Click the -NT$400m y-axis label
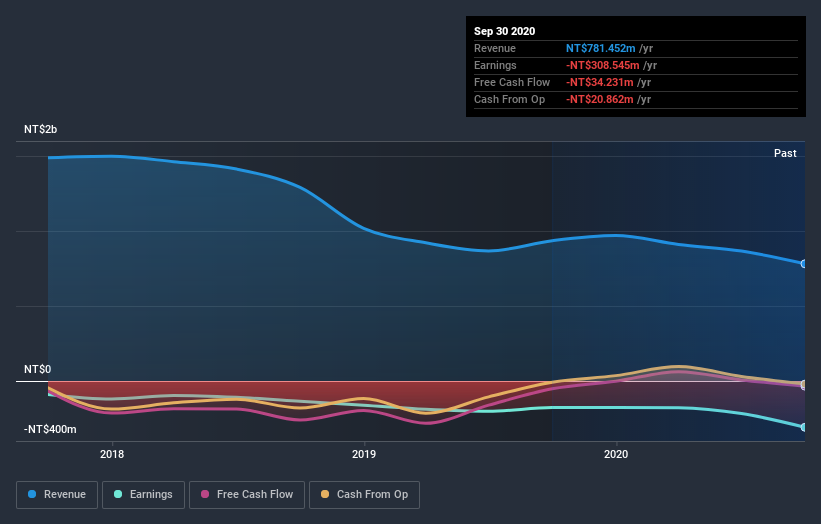 (50, 429)
